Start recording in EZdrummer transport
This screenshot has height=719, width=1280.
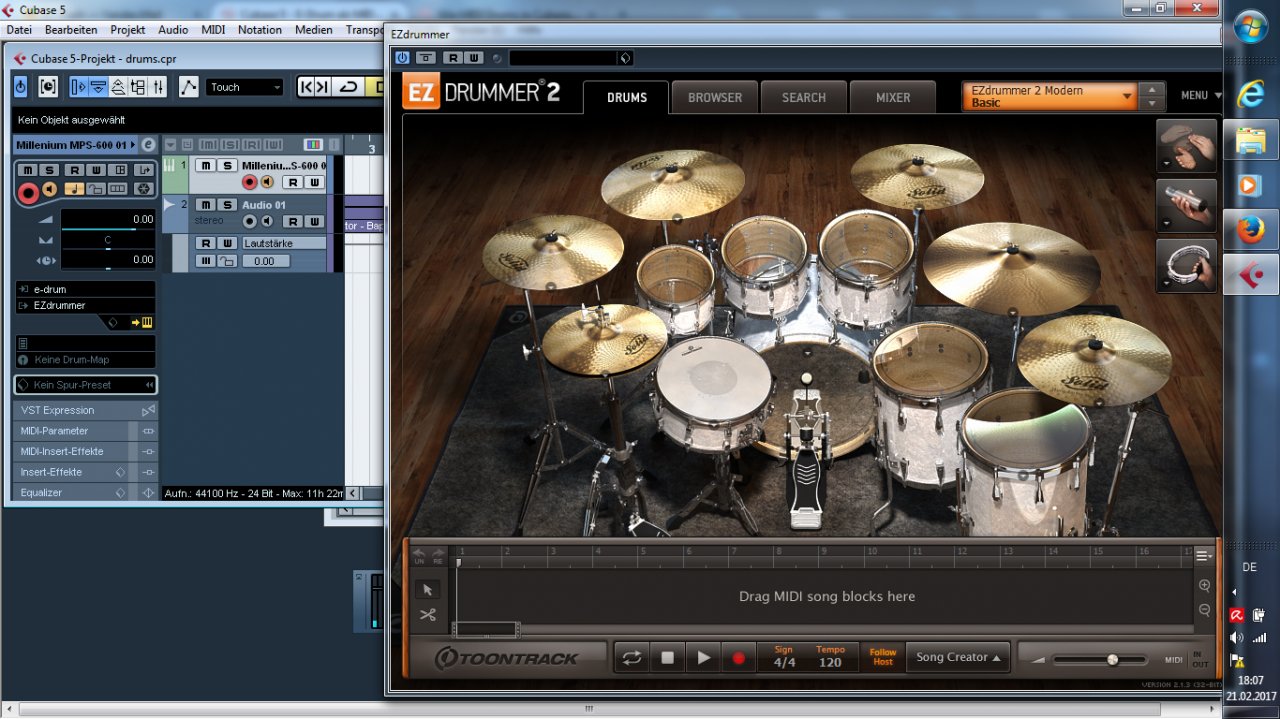pyautogui.click(x=739, y=658)
